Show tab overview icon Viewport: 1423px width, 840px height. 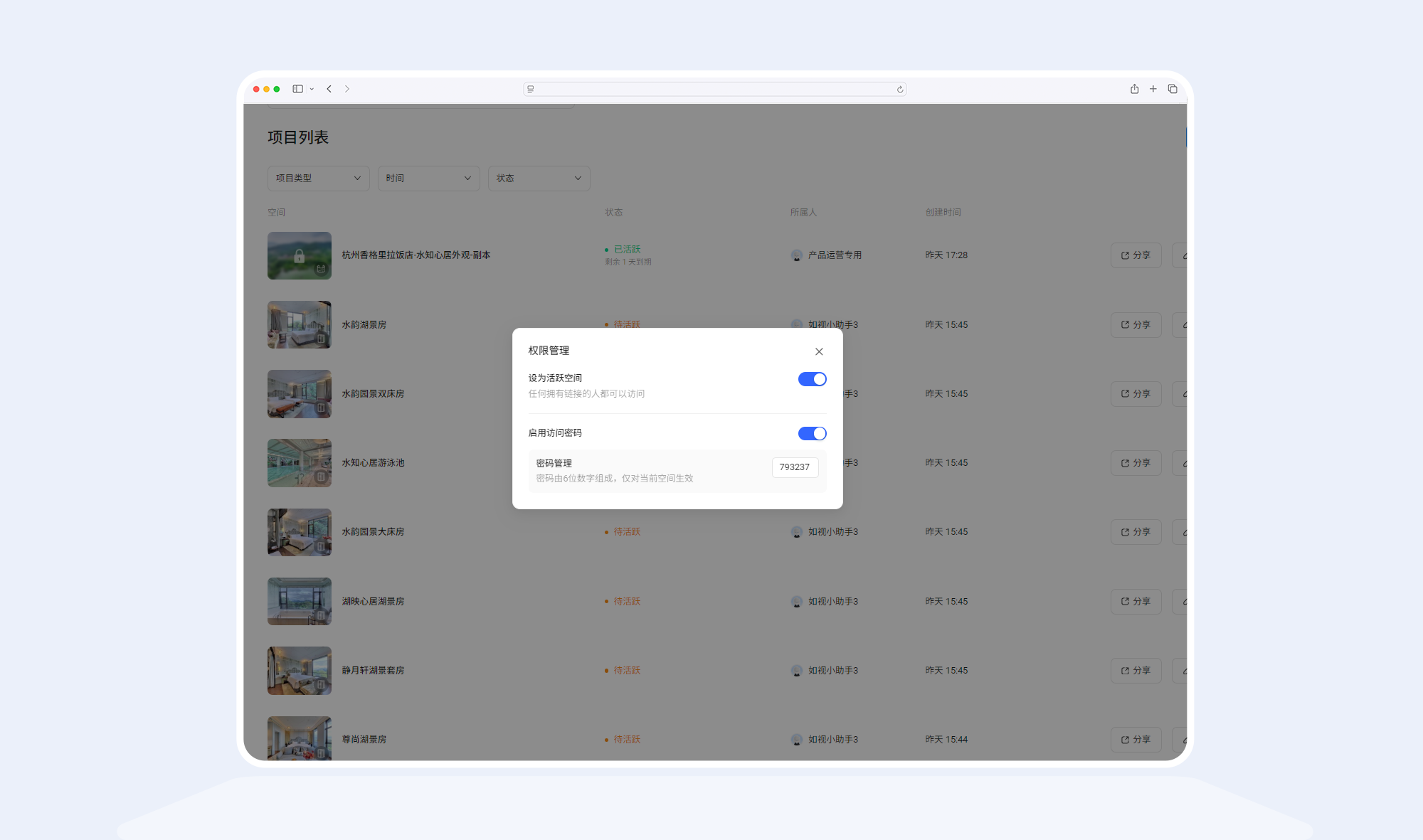pos(1173,89)
